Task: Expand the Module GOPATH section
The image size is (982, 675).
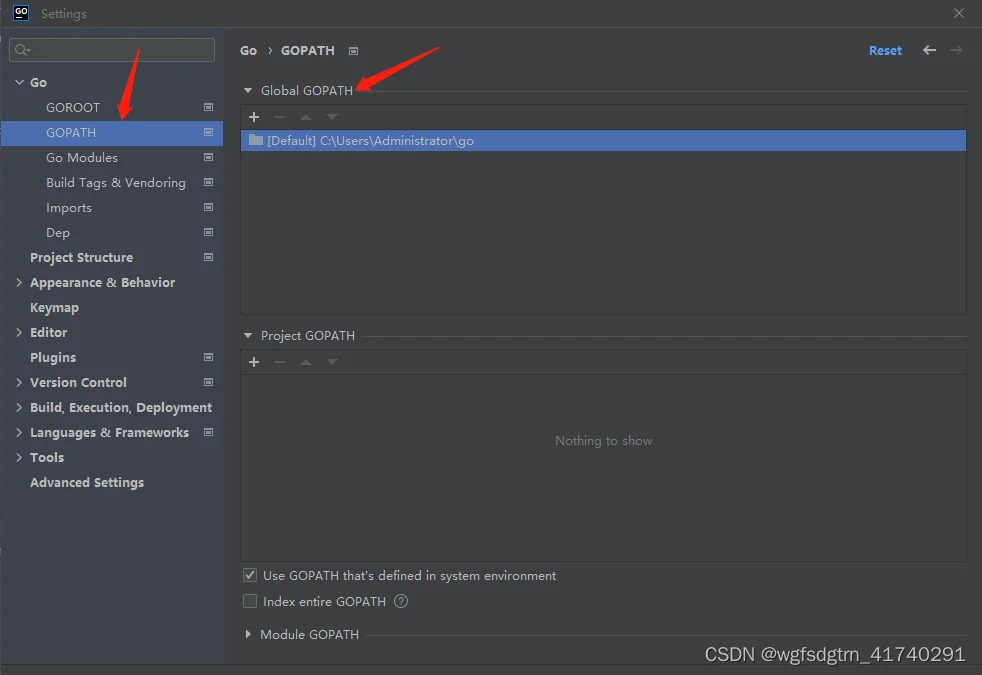Action: 248,634
